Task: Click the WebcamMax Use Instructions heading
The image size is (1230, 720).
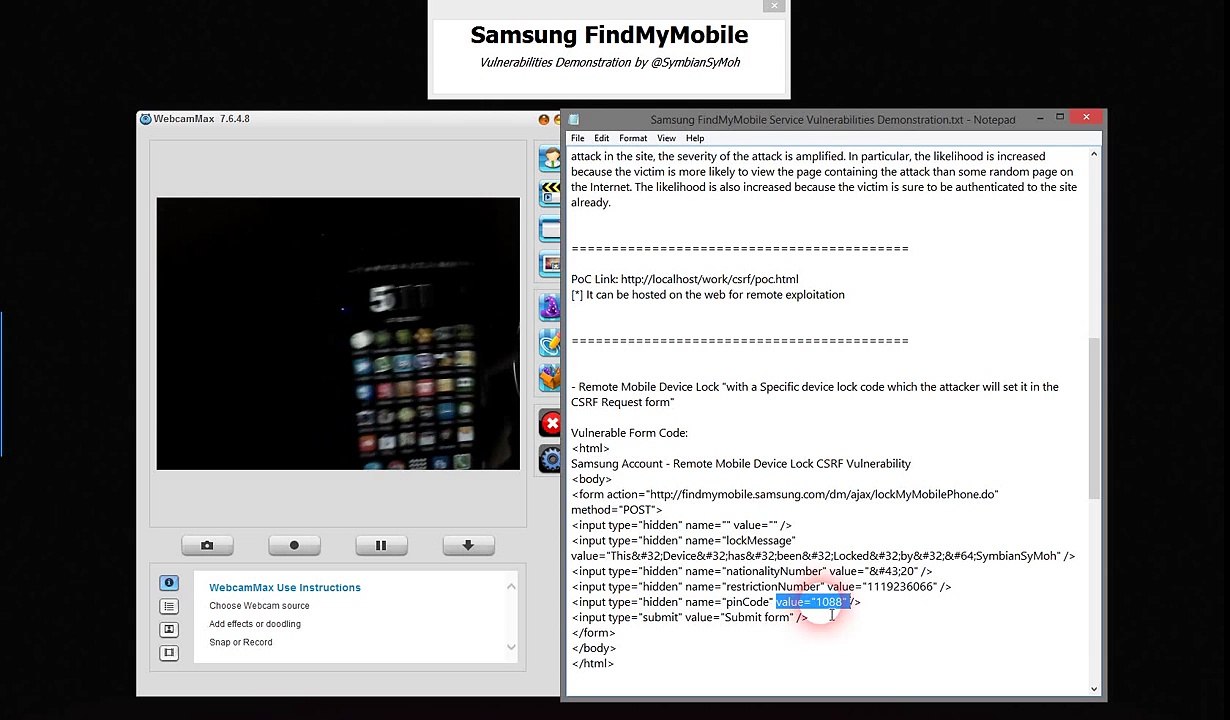Action: 285,587
